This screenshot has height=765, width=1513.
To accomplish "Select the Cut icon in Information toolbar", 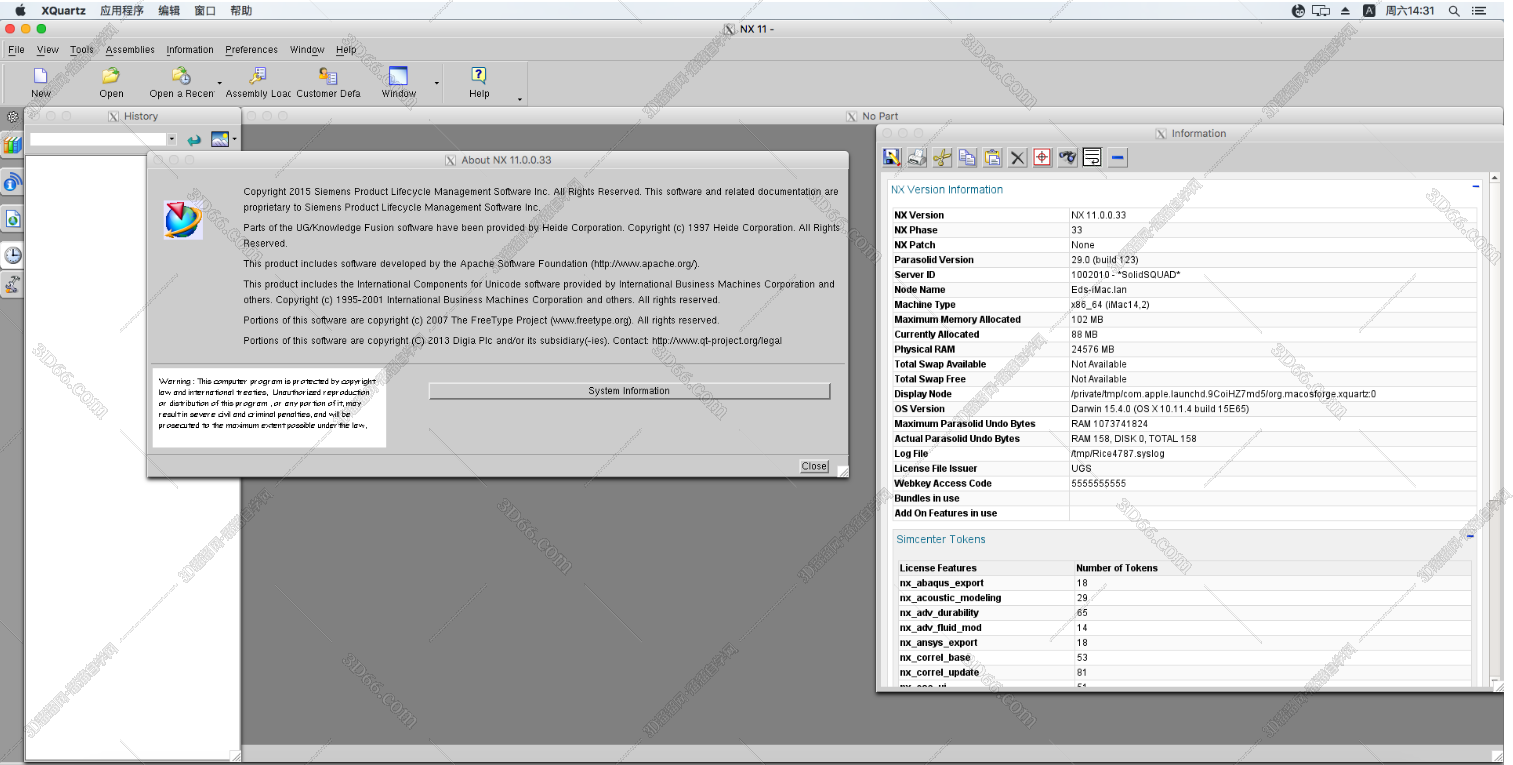I will click(942, 157).
